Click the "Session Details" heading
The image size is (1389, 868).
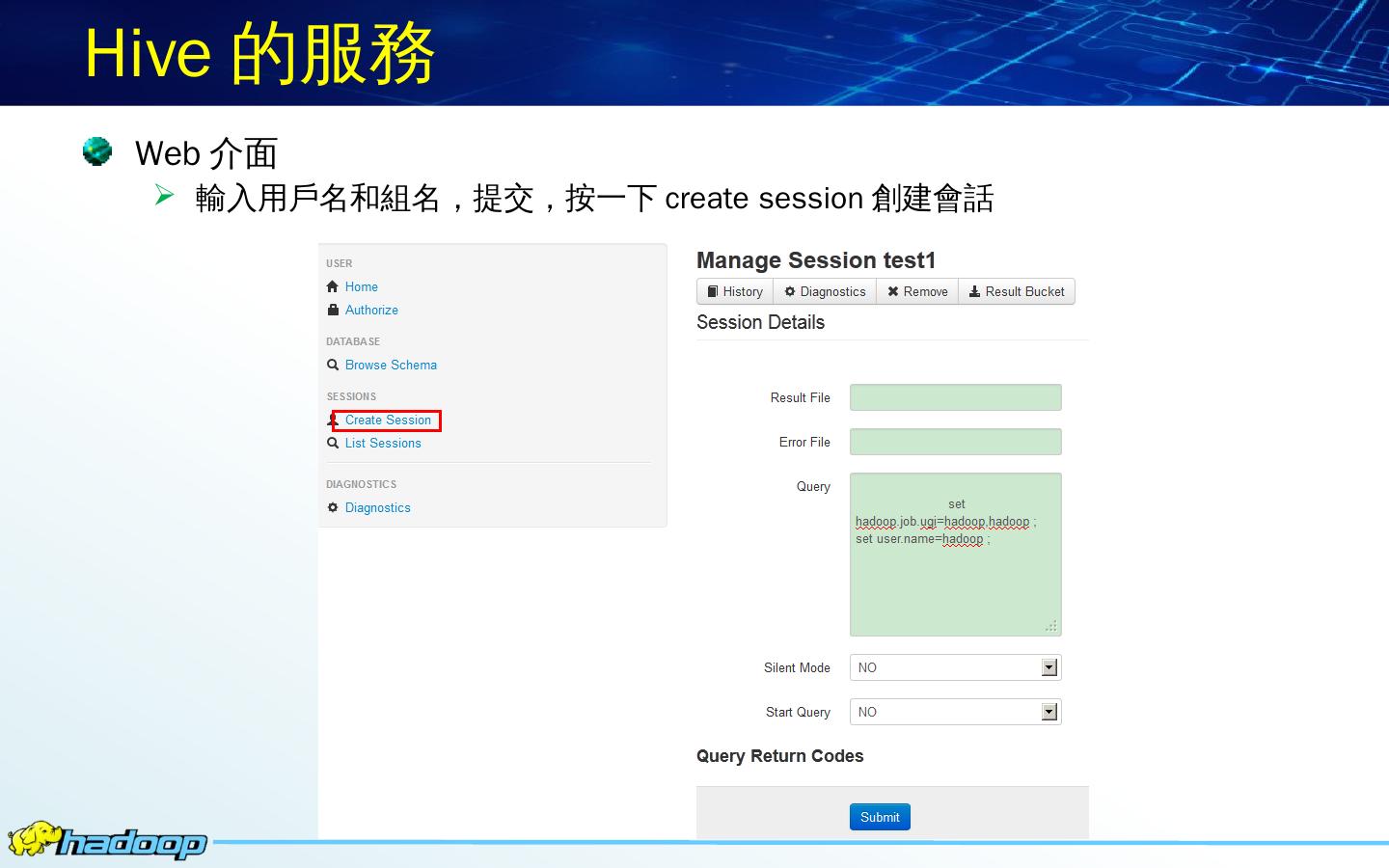coord(760,322)
